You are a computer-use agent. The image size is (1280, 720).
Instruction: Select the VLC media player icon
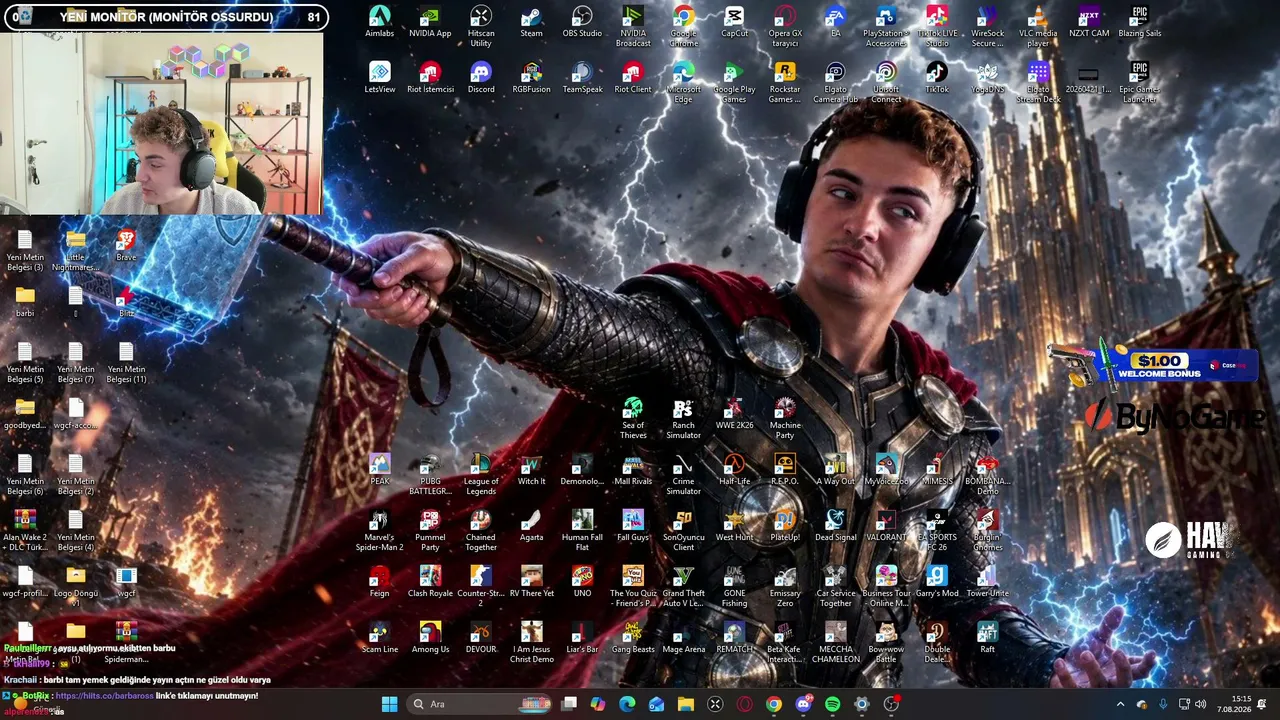[1038, 27]
